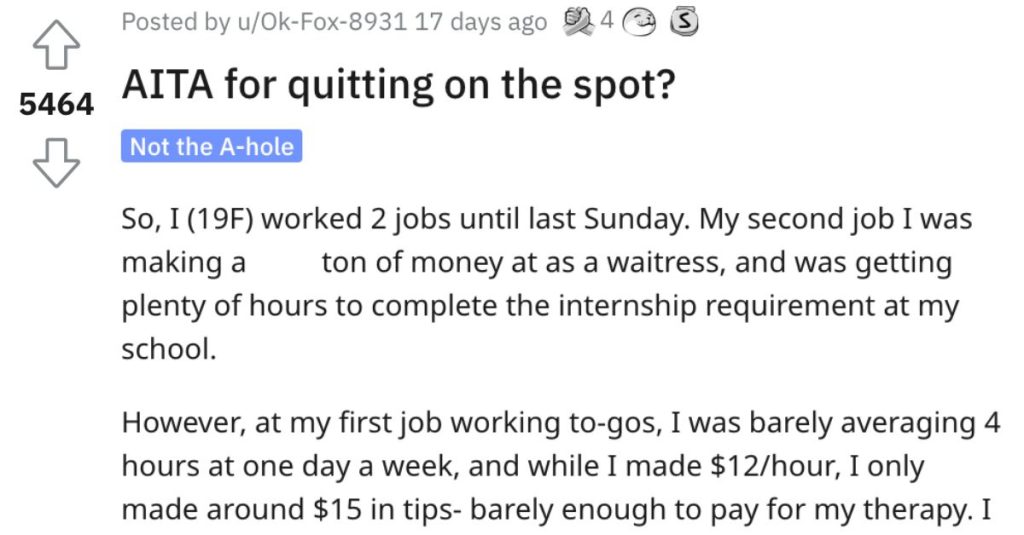Image resolution: width=1024 pixels, height=535 pixels.
Task: Upvote the post with the up arrow
Action: (x=56, y=44)
